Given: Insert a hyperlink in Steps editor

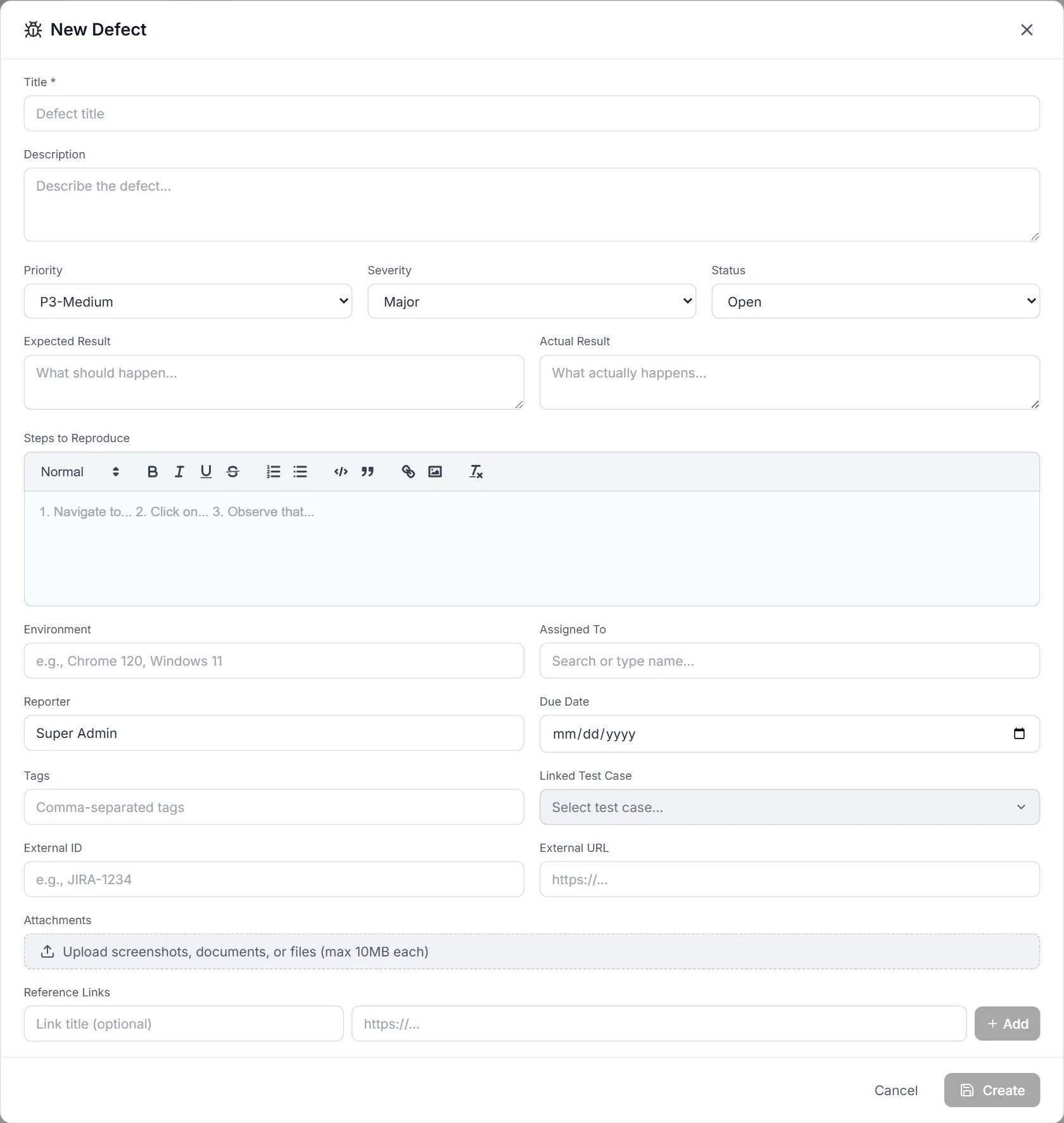Looking at the screenshot, I should 408,472.
